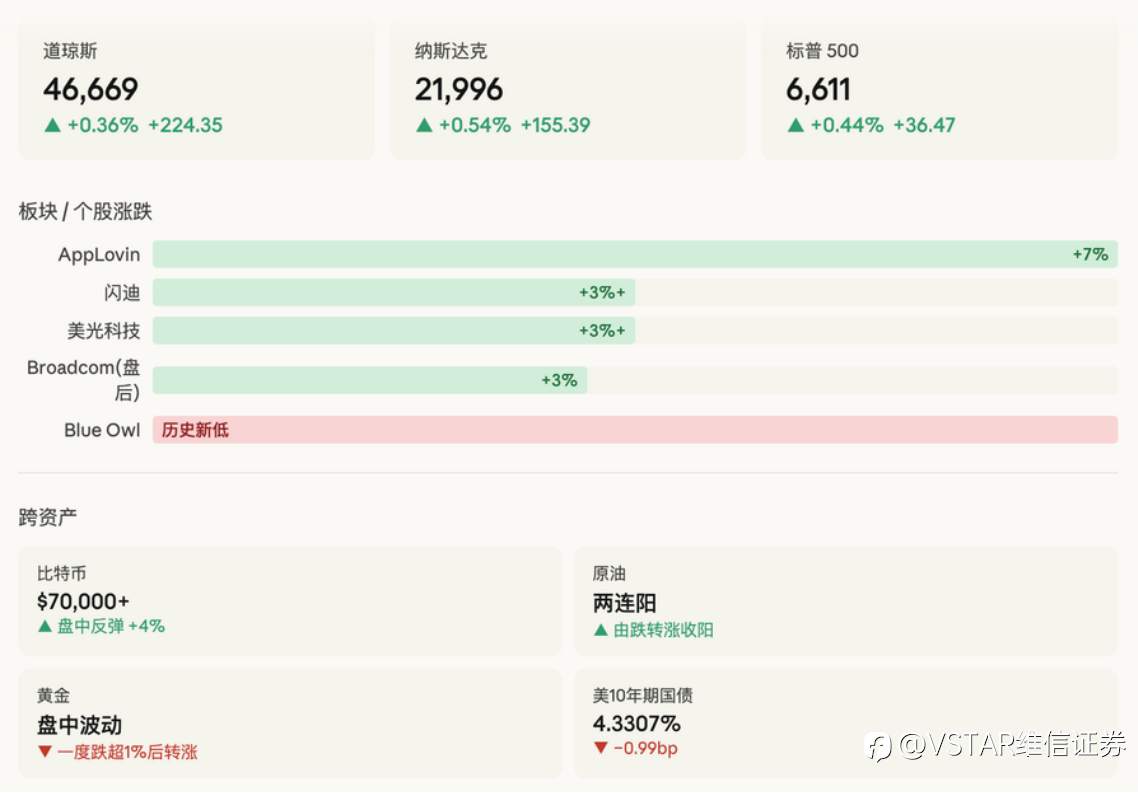Screen dimensions: 1138x793
Task: Select the 原油 两连阳 card
Action: (844, 601)
